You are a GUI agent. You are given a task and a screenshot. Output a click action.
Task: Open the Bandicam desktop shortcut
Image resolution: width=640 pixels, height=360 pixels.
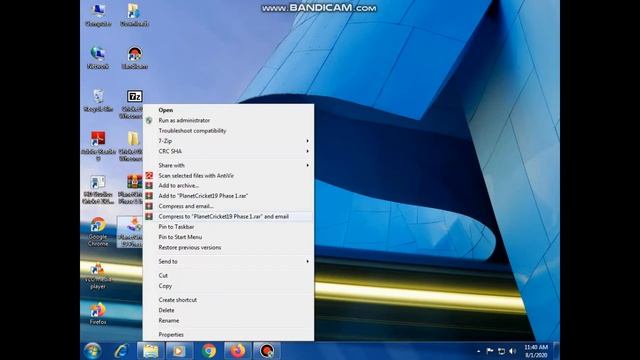[134, 57]
